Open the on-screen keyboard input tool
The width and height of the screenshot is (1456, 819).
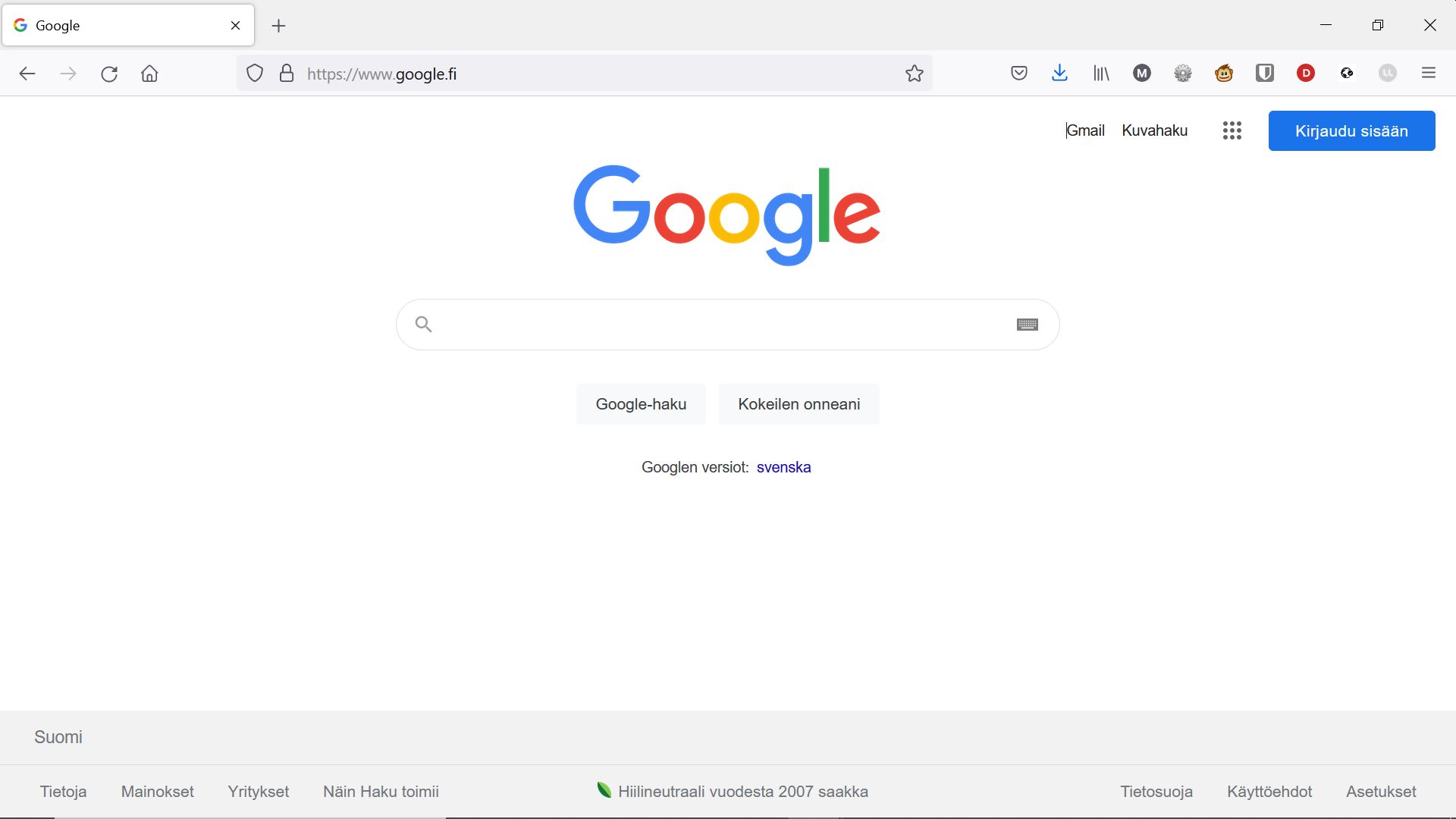(x=1028, y=325)
